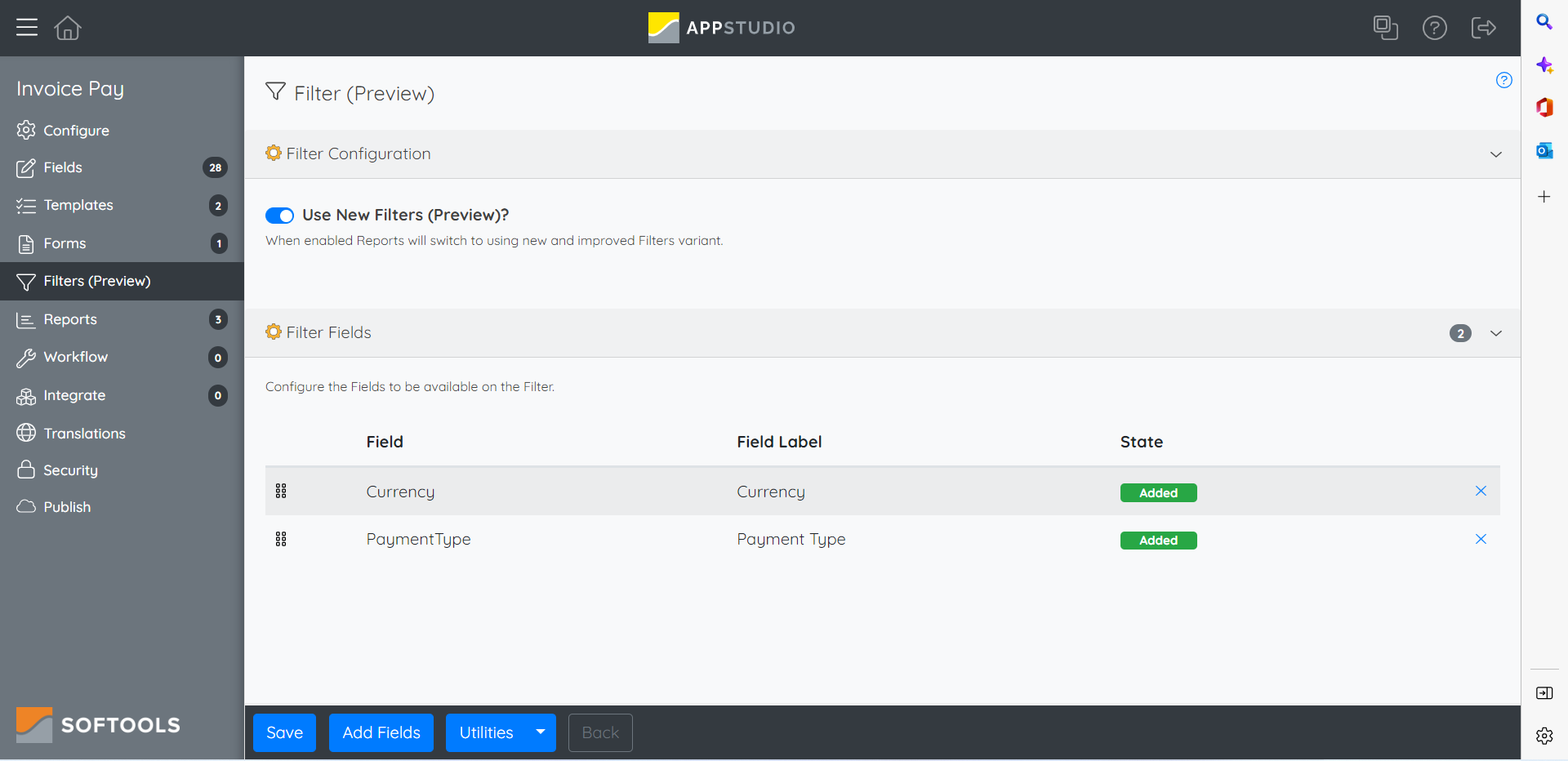Click the Fields count badge 28
Viewport: 1568px width, 761px height.
coord(215,167)
